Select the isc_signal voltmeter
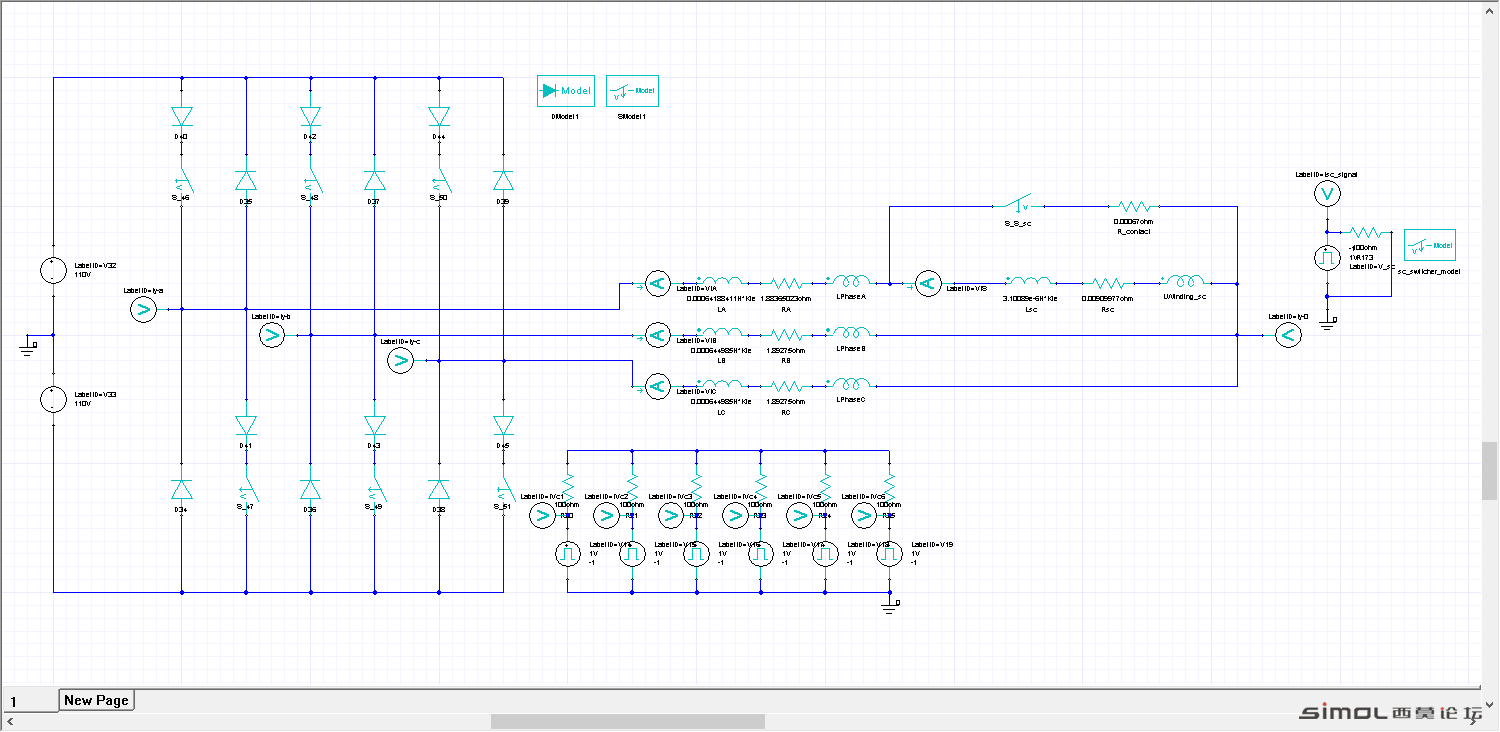 1327,194
